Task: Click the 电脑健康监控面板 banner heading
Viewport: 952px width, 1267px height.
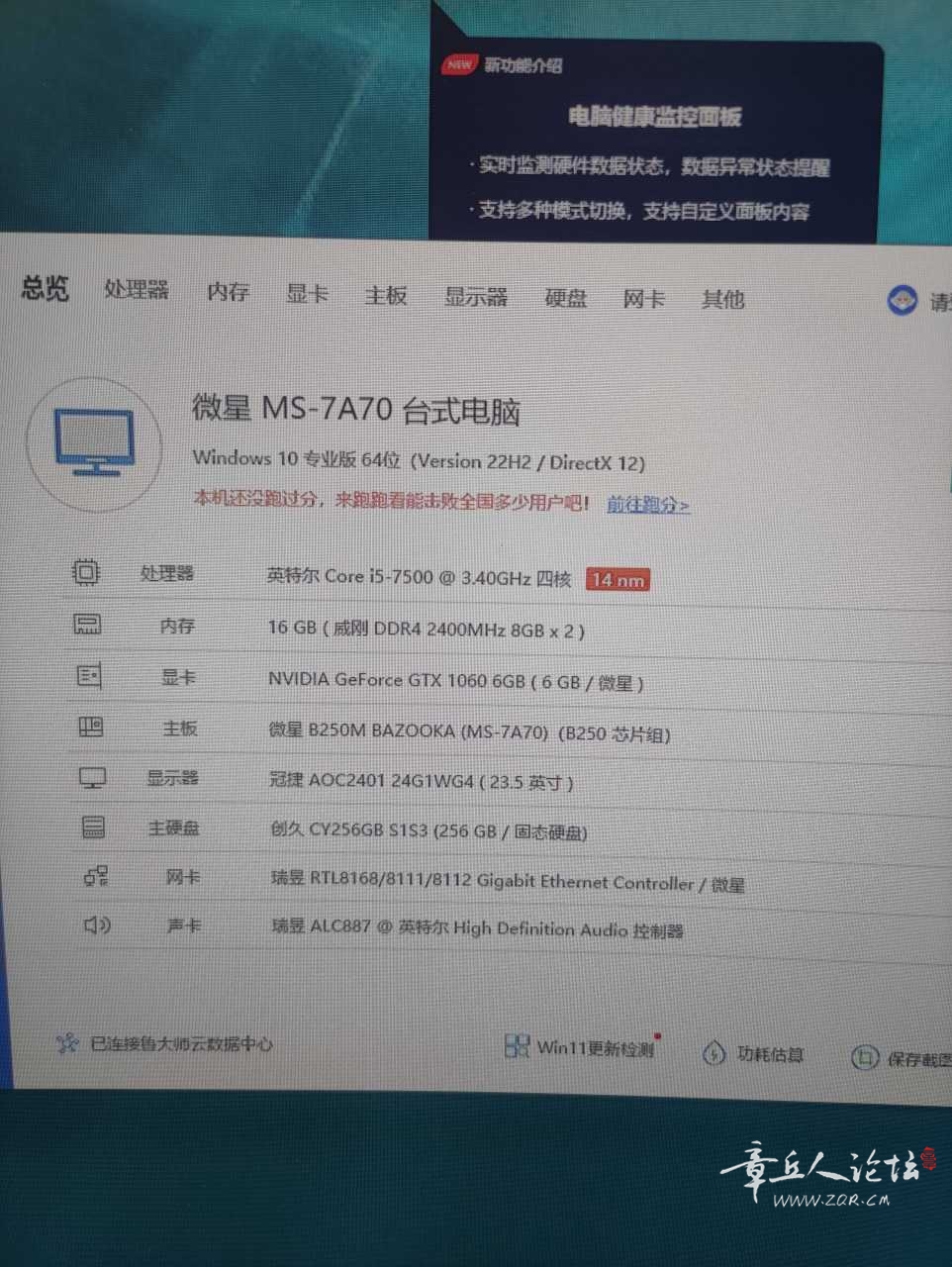Action: pos(655,117)
